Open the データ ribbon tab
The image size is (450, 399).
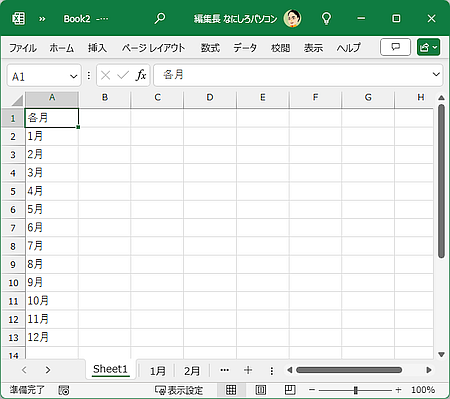point(245,48)
